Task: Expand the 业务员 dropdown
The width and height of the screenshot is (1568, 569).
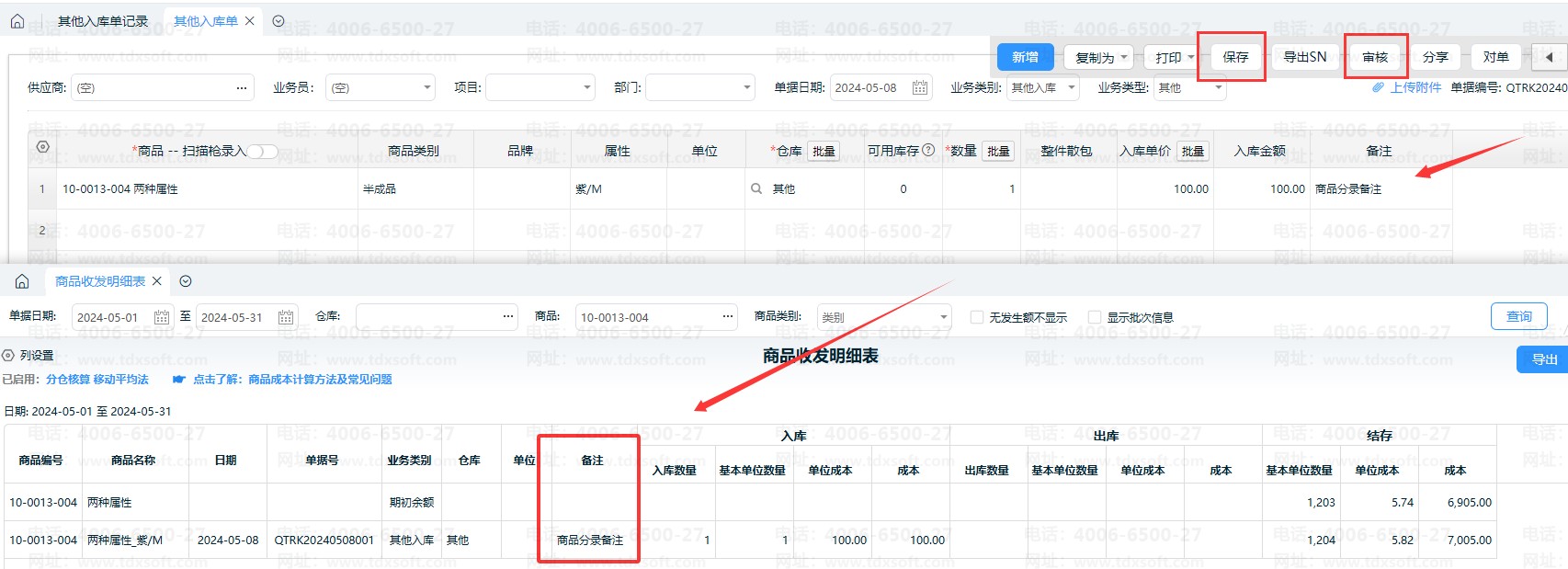Action: tap(427, 87)
